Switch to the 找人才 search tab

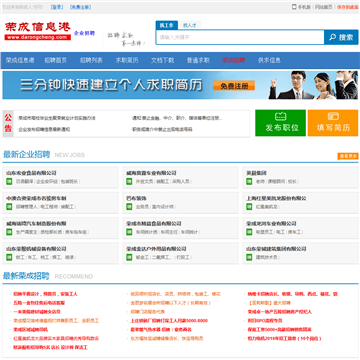tap(190, 25)
